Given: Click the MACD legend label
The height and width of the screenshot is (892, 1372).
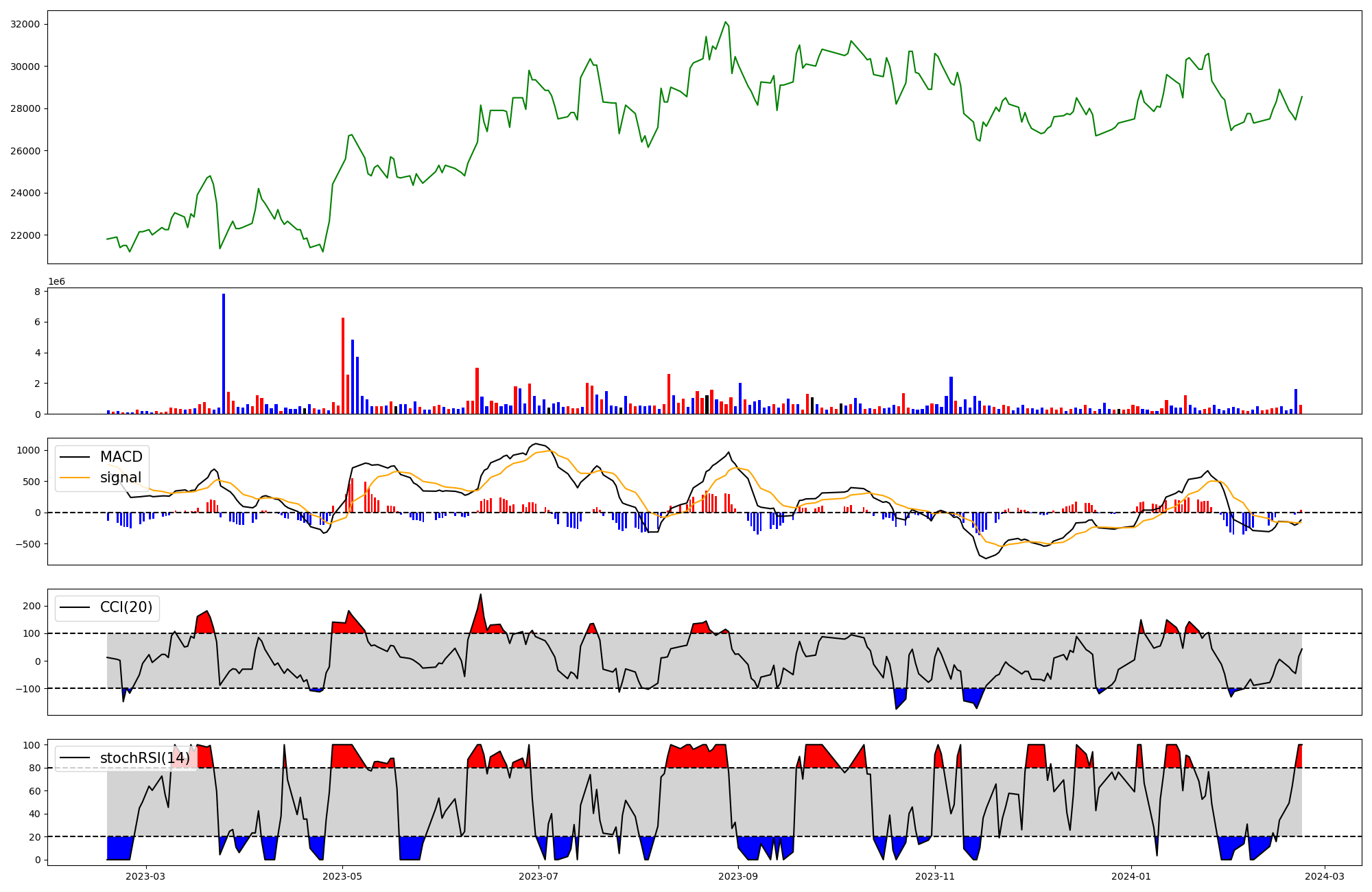Looking at the screenshot, I should (x=121, y=457).
